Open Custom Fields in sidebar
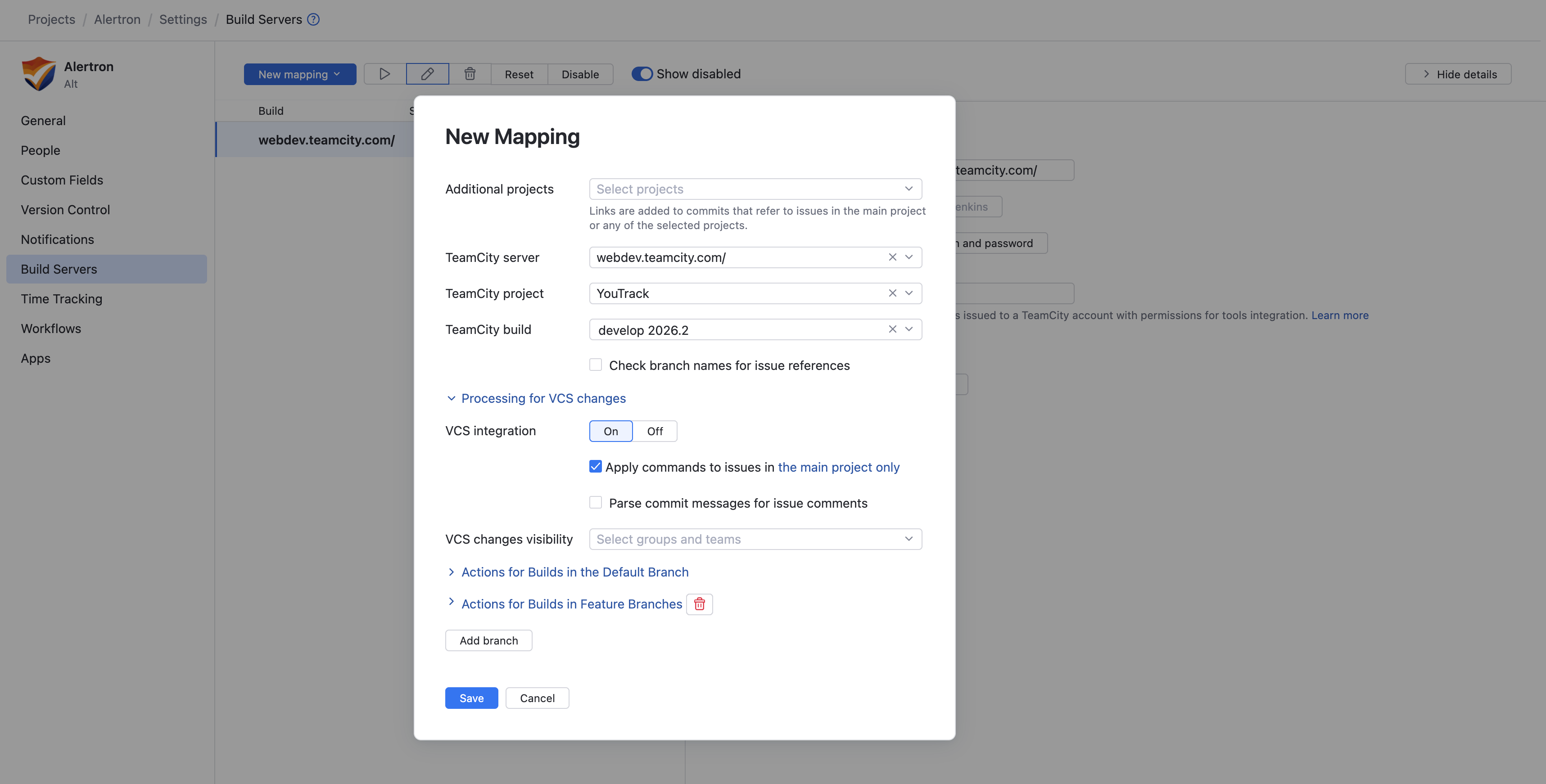This screenshot has width=1546, height=784. (62, 180)
